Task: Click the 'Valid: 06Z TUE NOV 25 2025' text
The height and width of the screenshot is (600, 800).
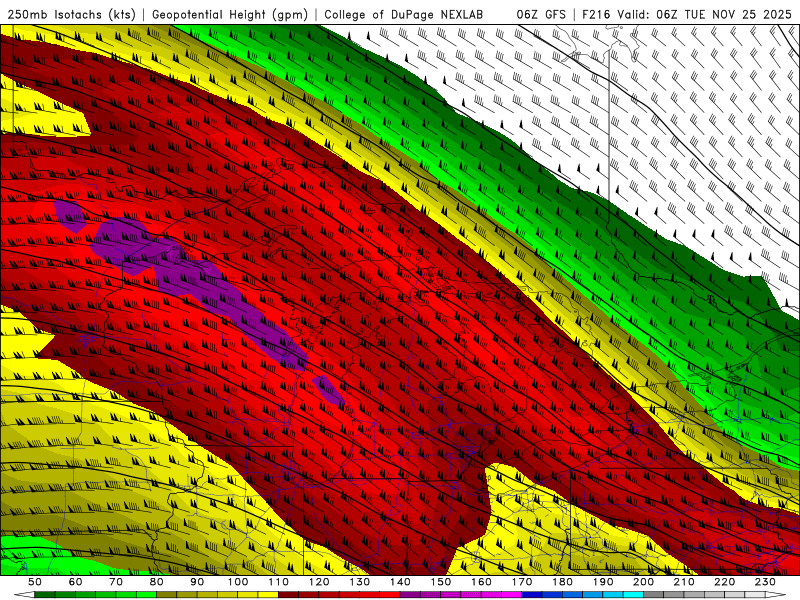Action: pos(704,14)
